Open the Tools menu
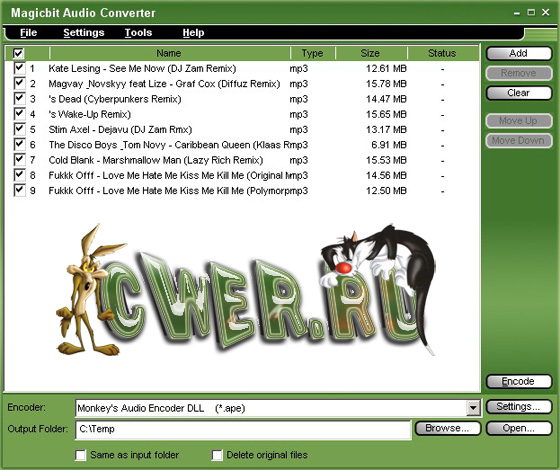Viewport: 560px width, 470px height. 138,32
